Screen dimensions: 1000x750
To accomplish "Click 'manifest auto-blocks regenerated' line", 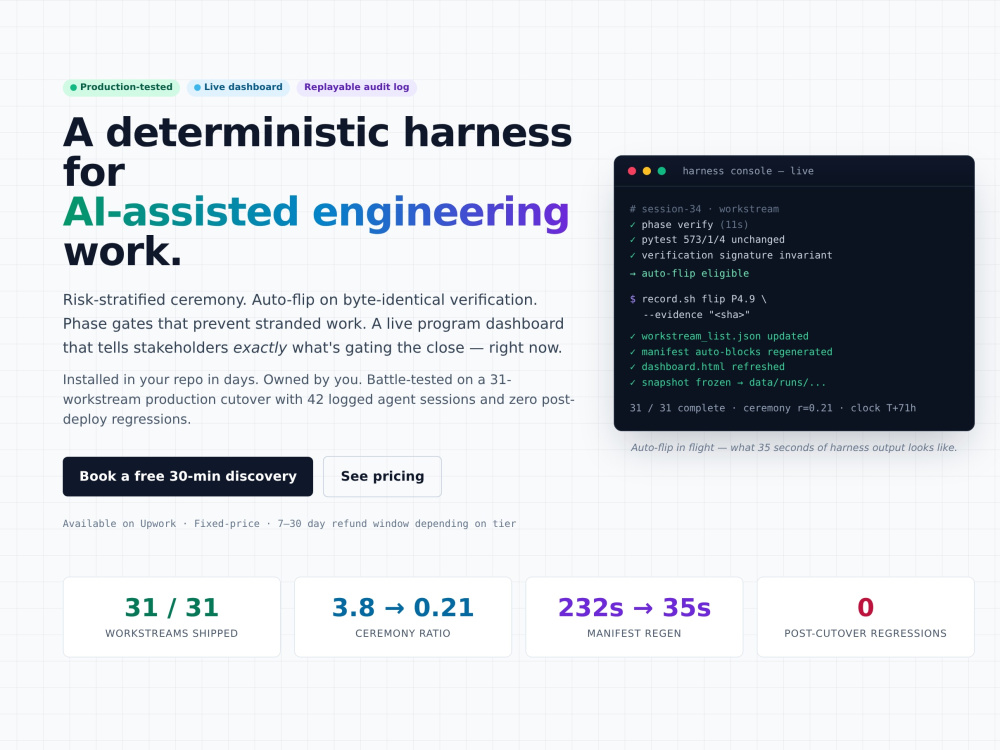I will coord(731,351).
